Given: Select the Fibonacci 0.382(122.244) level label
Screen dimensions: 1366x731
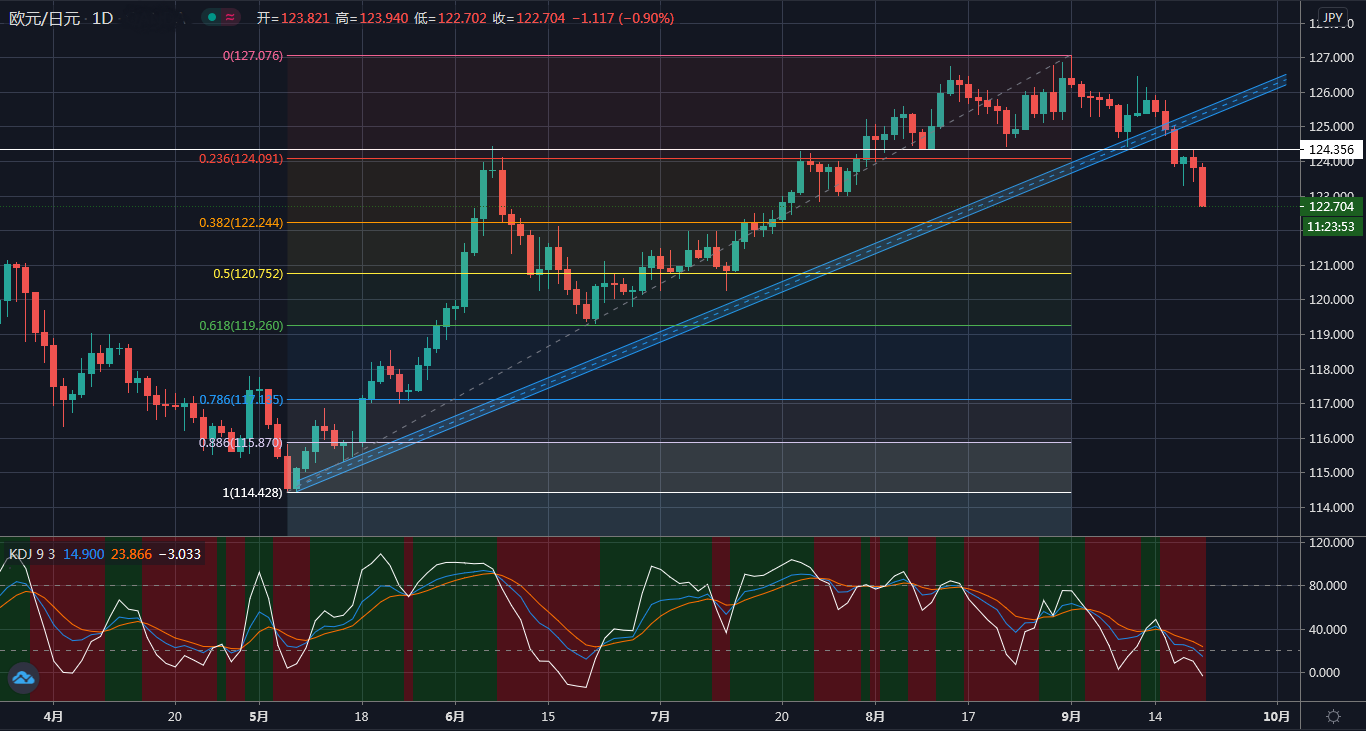Looking at the screenshot, I should [239, 223].
